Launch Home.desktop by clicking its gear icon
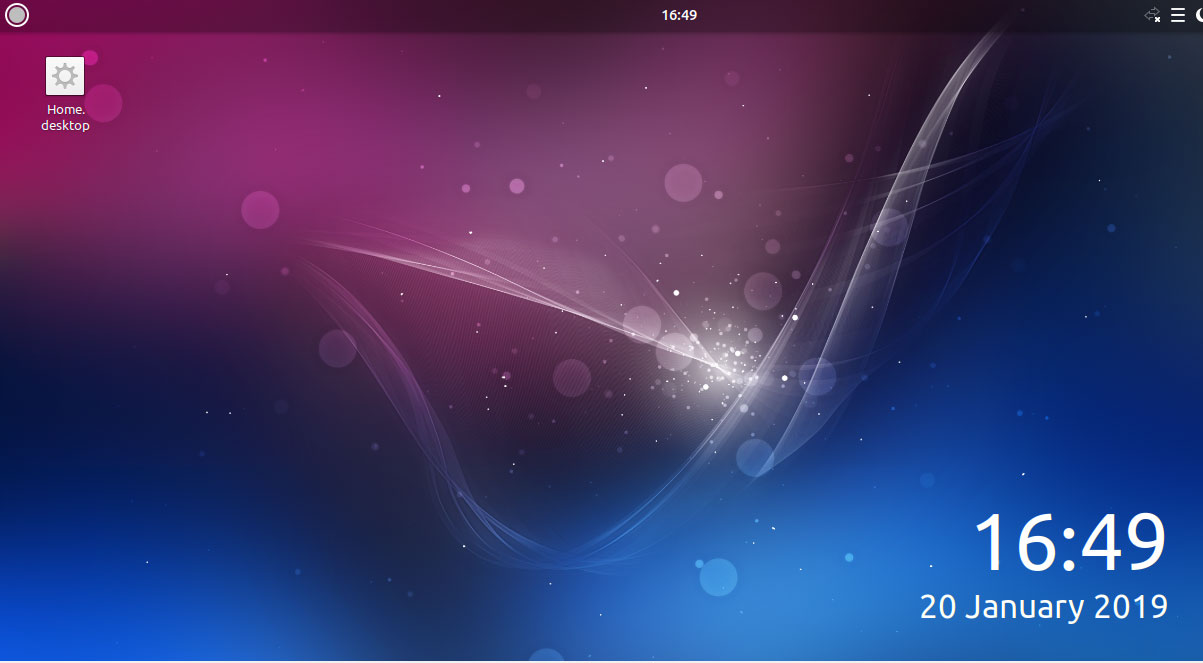1203x663 pixels. [64, 75]
